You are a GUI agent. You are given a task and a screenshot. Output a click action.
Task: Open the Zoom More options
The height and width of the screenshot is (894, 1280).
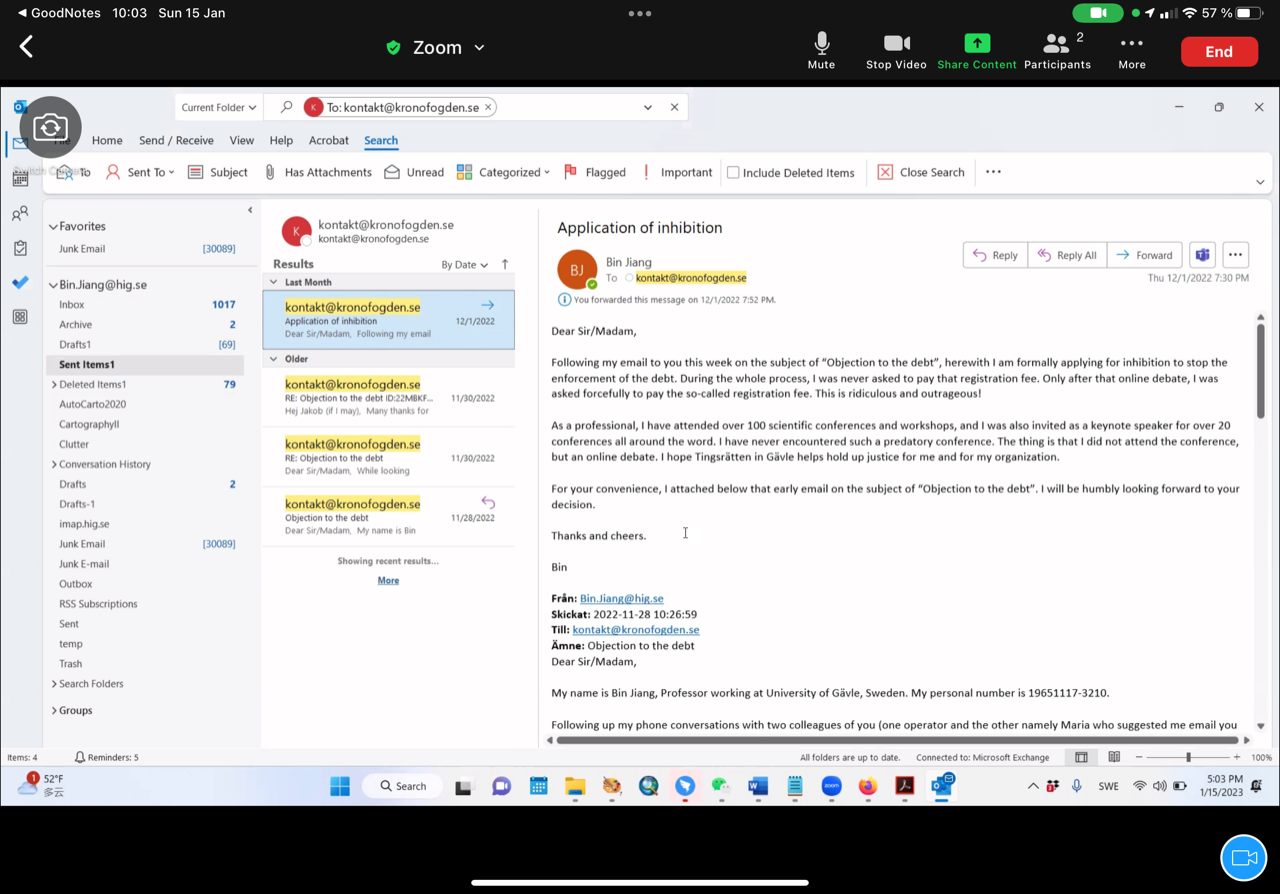click(x=1131, y=50)
